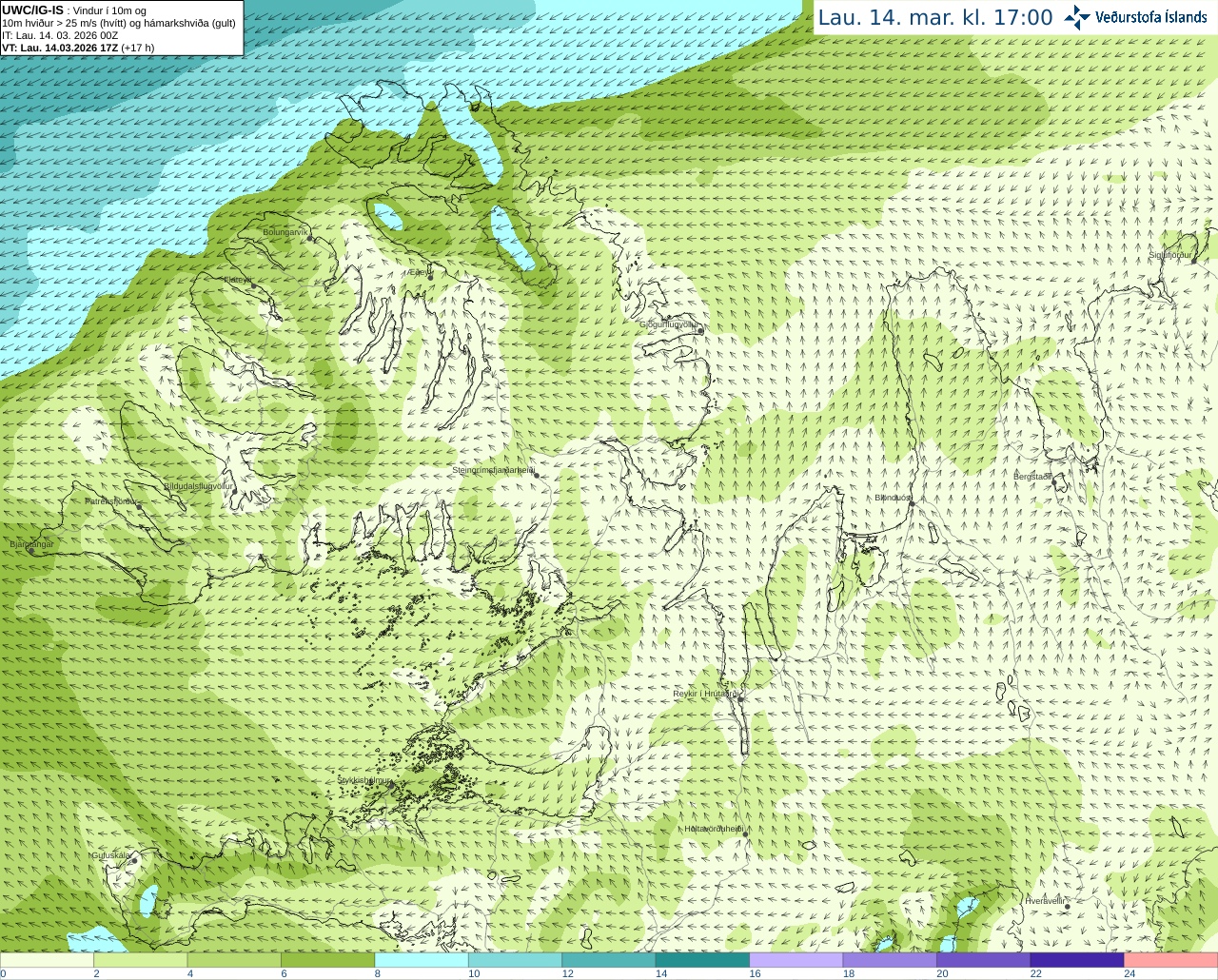
Task: Select the UWC/IG-IS model name in info box
Action: [33, 10]
